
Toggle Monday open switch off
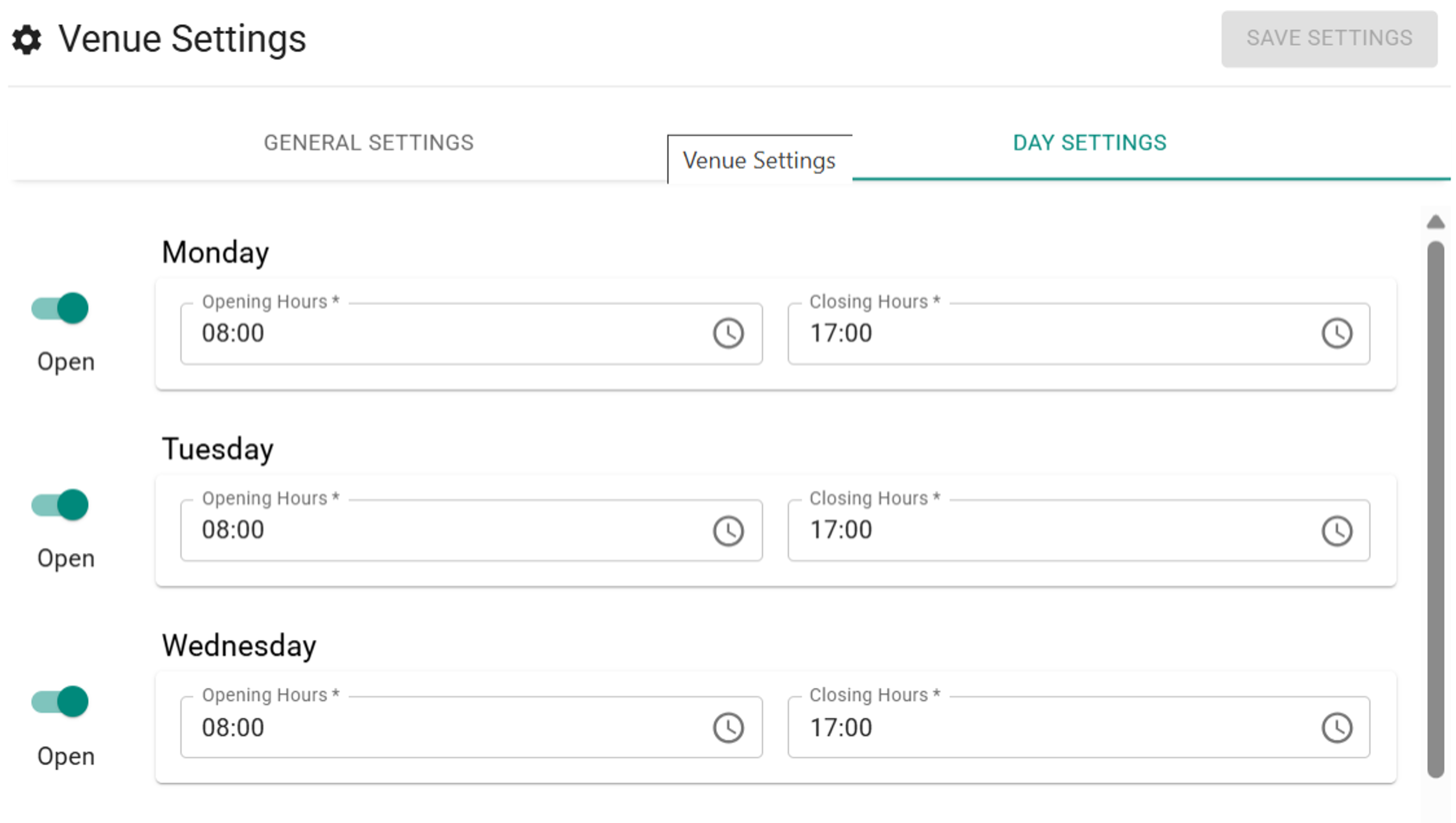pos(61,309)
